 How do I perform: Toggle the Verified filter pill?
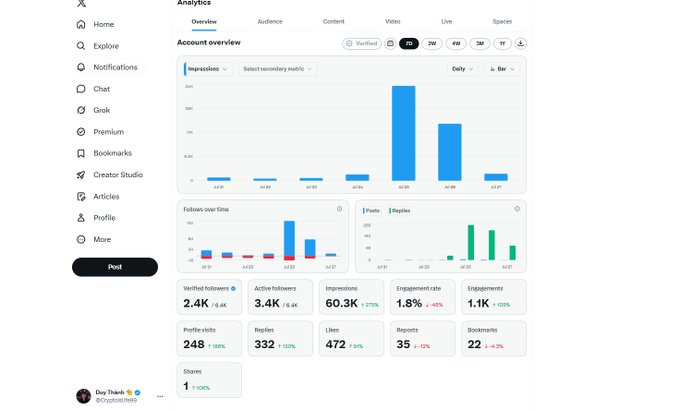point(362,43)
